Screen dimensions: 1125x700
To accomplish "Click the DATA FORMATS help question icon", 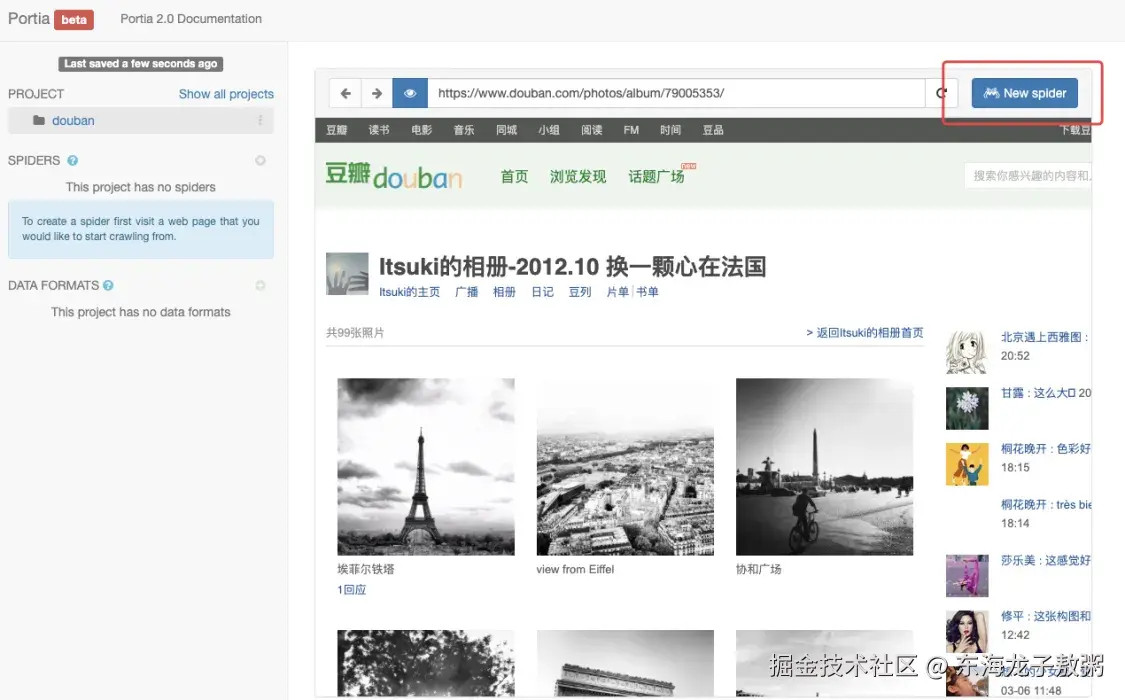I will pos(108,285).
